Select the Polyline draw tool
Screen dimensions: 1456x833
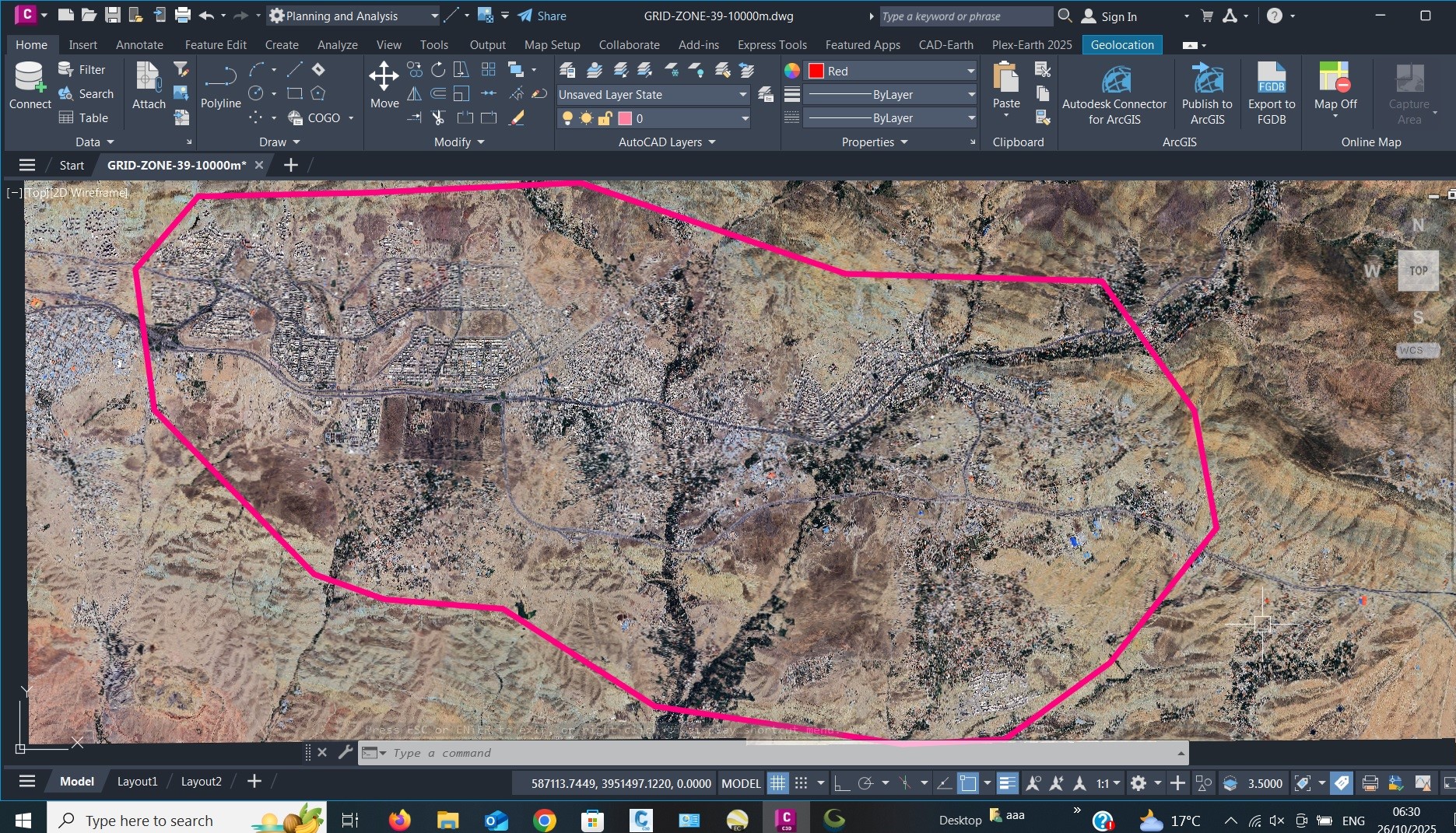[220, 86]
